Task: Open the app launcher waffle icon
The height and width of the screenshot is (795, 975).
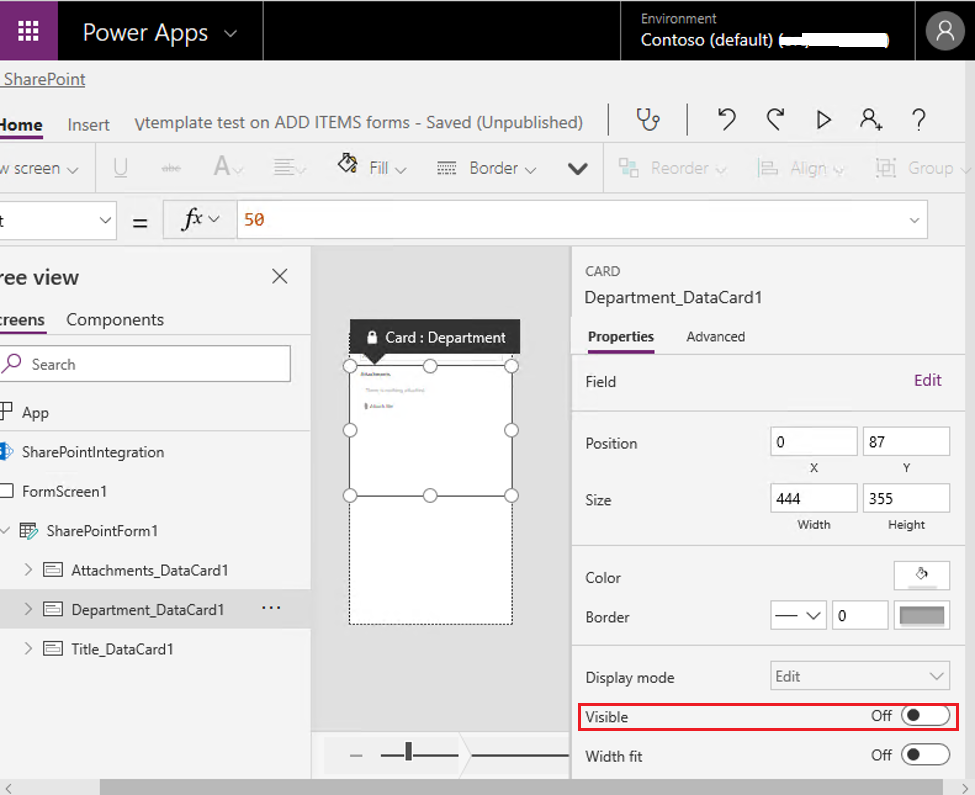Action: [x=28, y=30]
